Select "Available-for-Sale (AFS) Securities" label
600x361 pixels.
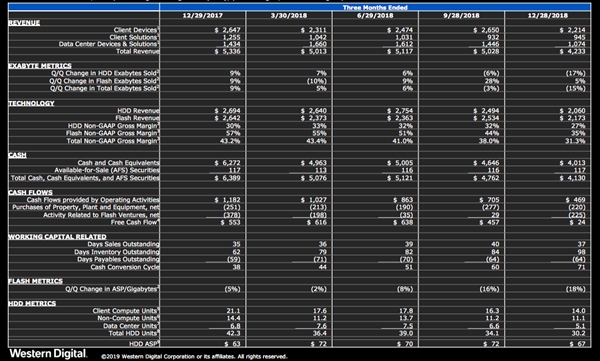coord(107,170)
